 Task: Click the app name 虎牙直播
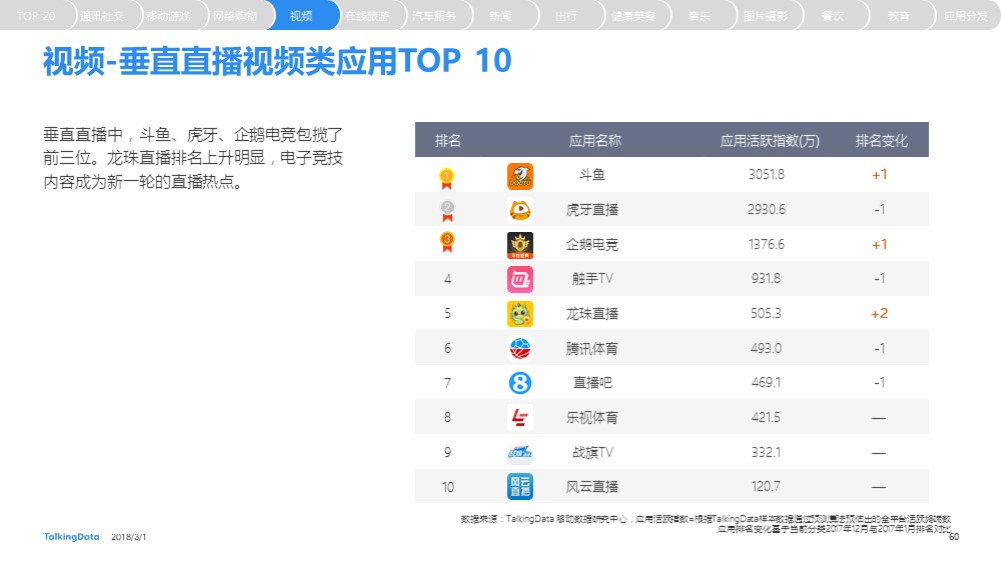coord(592,209)
